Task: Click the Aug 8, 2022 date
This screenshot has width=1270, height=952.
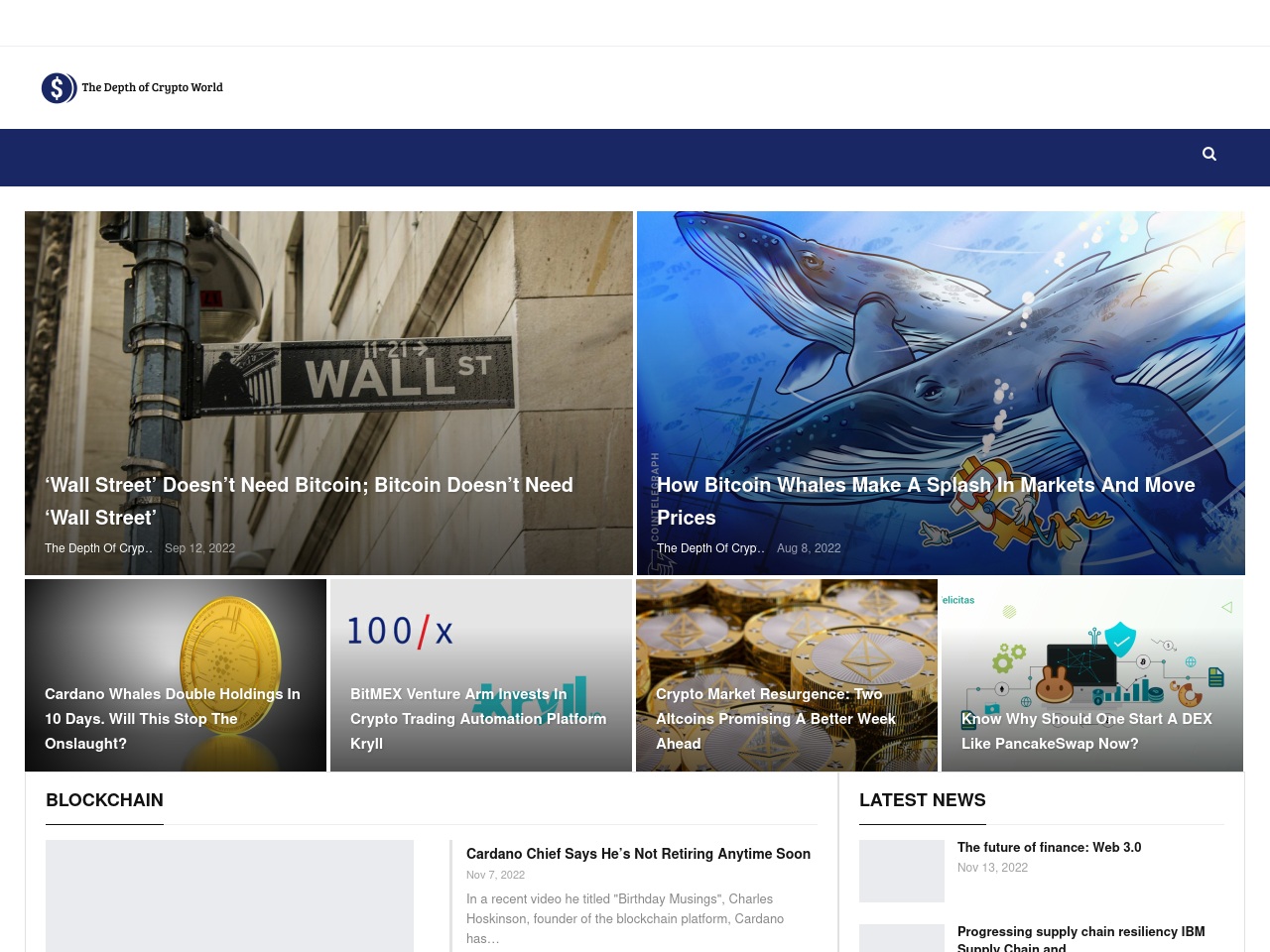Action: click(x=809, y=548)
